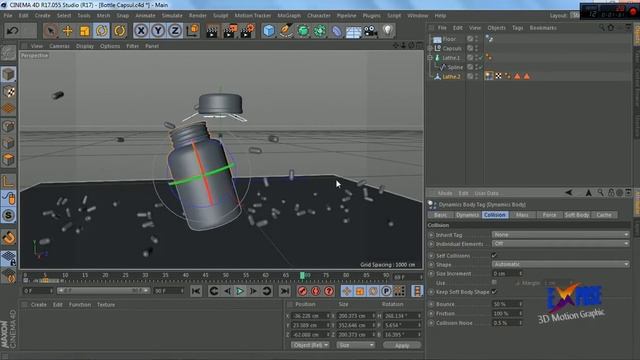Enable Axis mode L icon
The width and height of the screenshot is (640, 360).
pyautogui.click(x=9, y=181)
